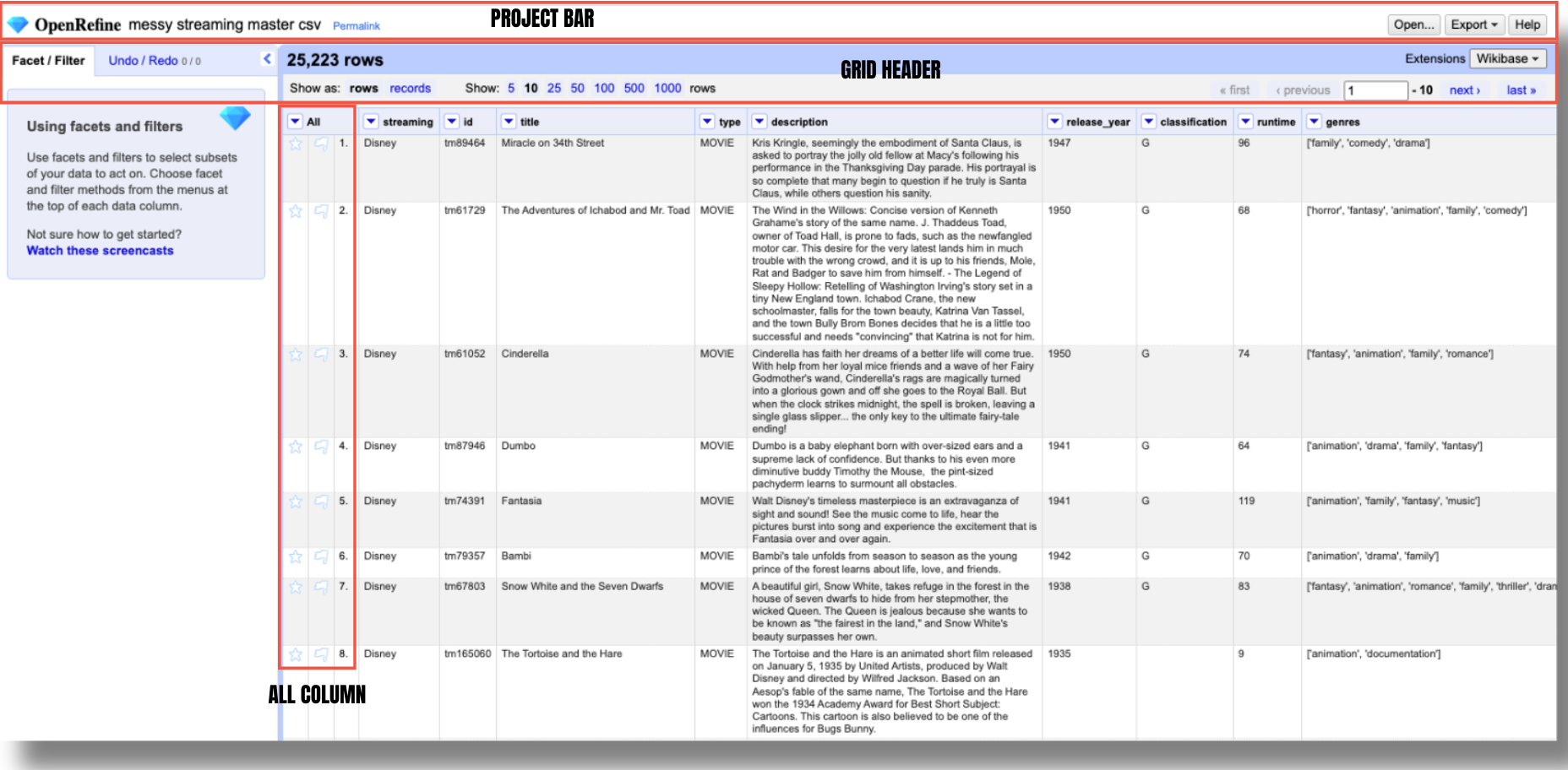The height and width of the screenshot is (770, 1568).
Task: Collapse the left panel with arrow icon
Action: click(267, 59)
